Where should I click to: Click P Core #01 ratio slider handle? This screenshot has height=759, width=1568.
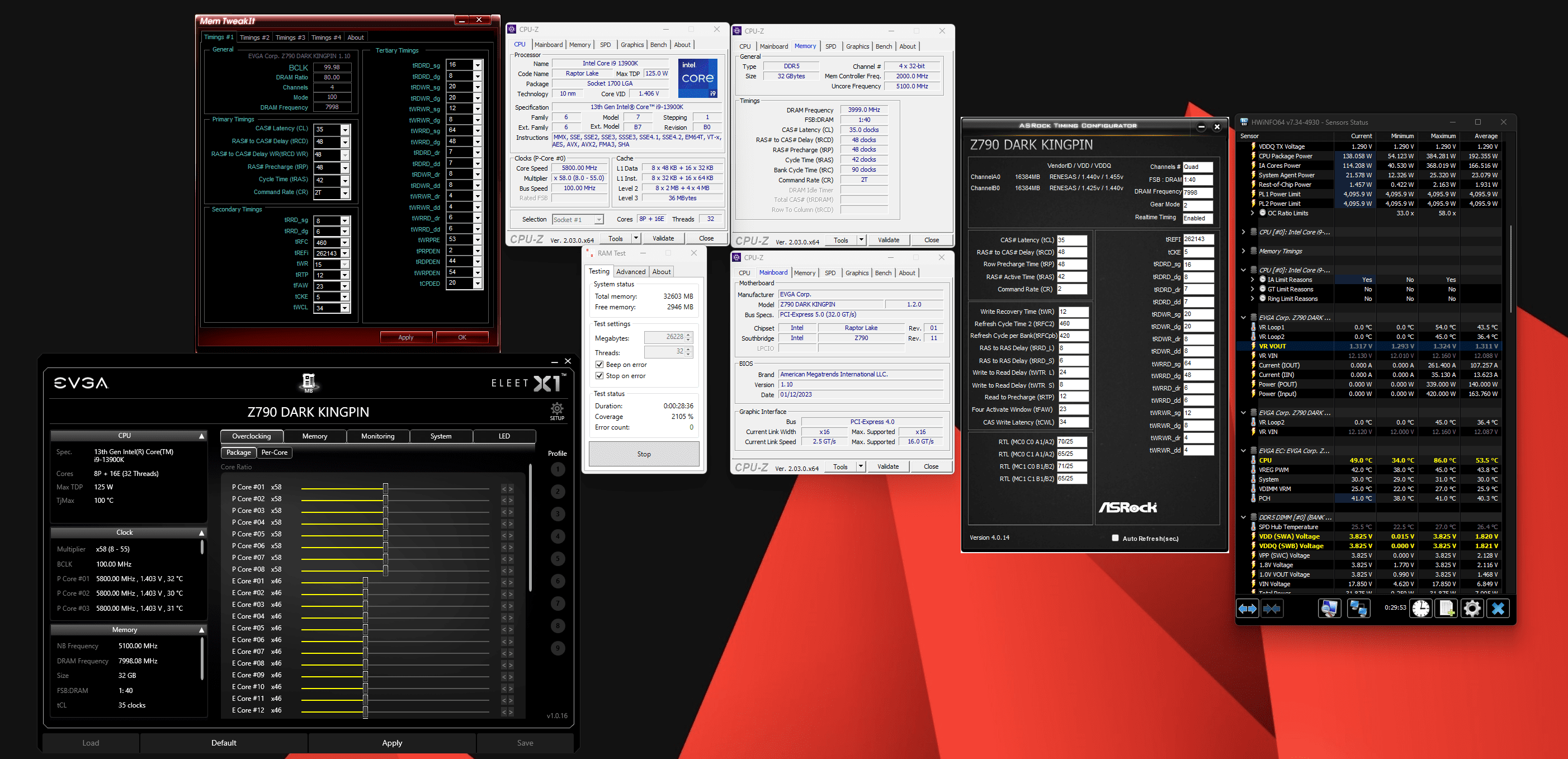click(385, 488)
